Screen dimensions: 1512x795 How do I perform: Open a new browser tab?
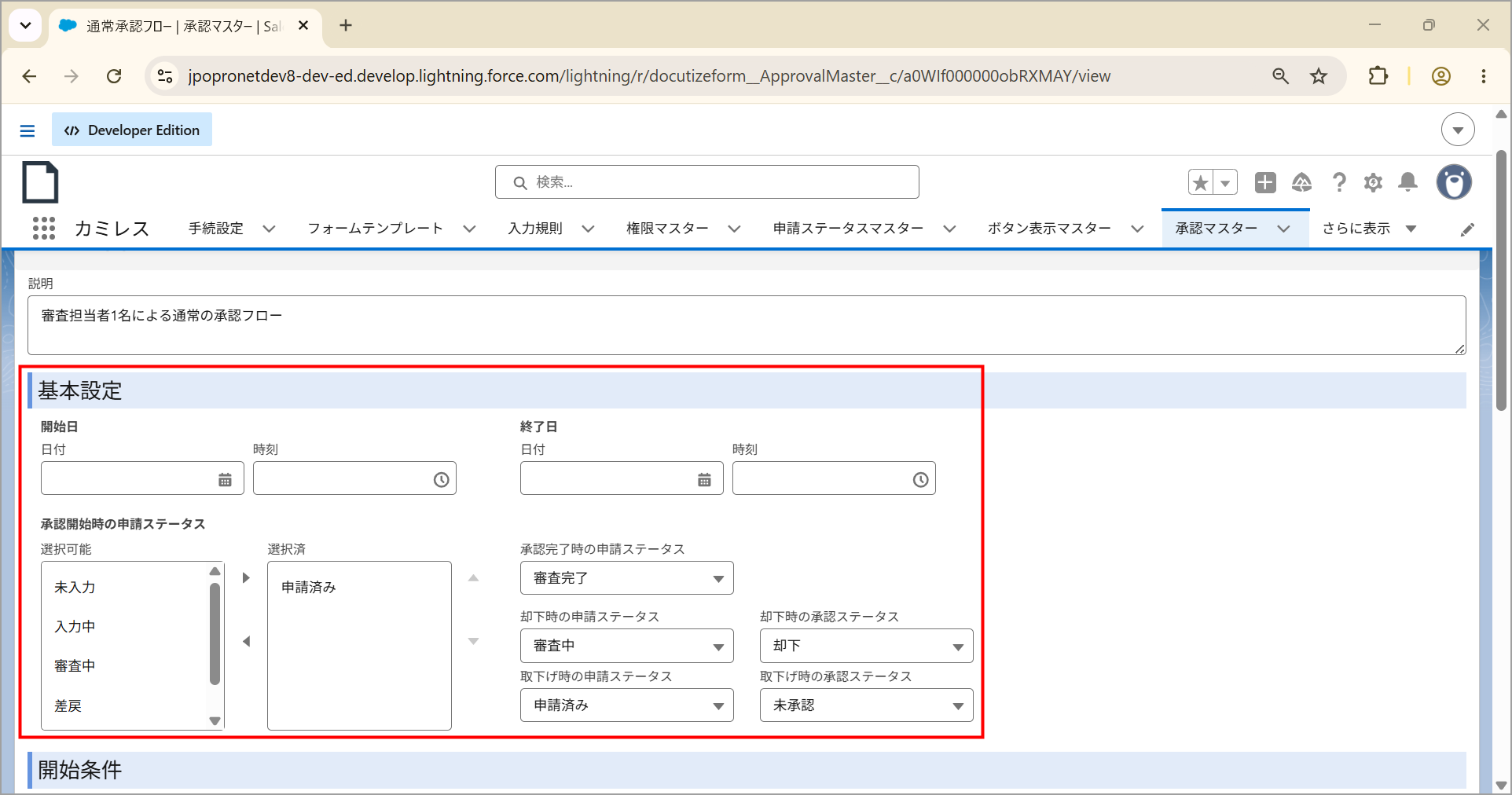[x=346, y=25]
